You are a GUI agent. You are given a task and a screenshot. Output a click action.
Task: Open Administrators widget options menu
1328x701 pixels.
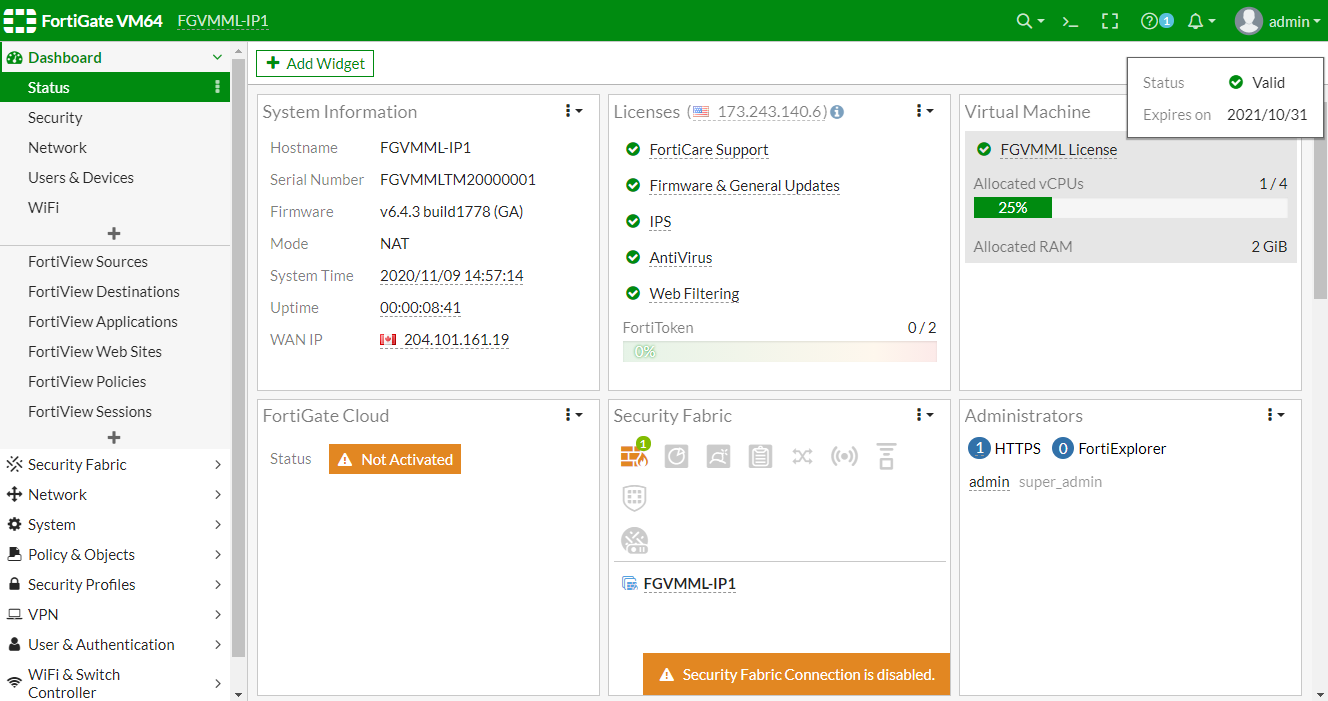pyautogui.click(x=1276, y=415)
